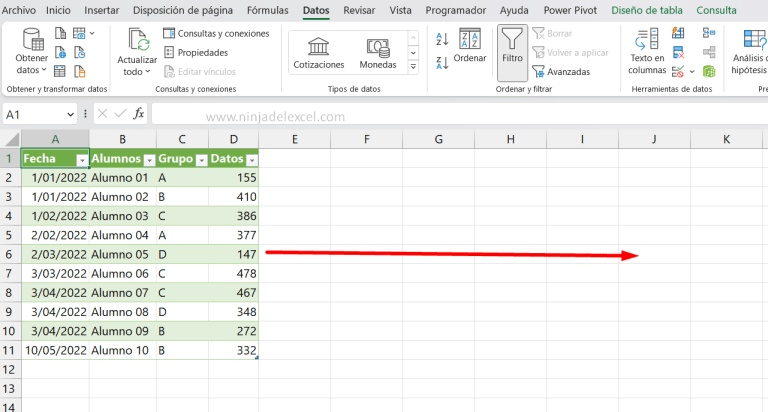Click the Select All corner triangle
Screen dimensions: 768x412
11,140
